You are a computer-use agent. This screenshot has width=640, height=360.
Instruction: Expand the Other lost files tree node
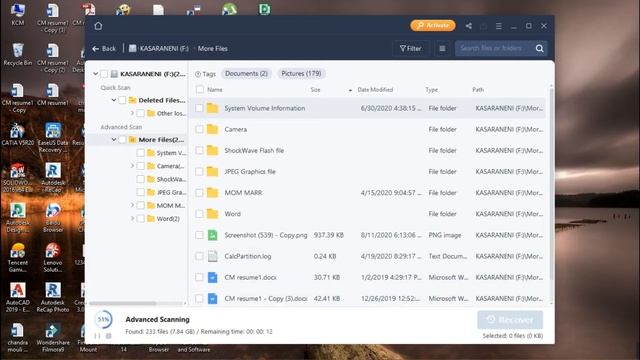[132, 113]
